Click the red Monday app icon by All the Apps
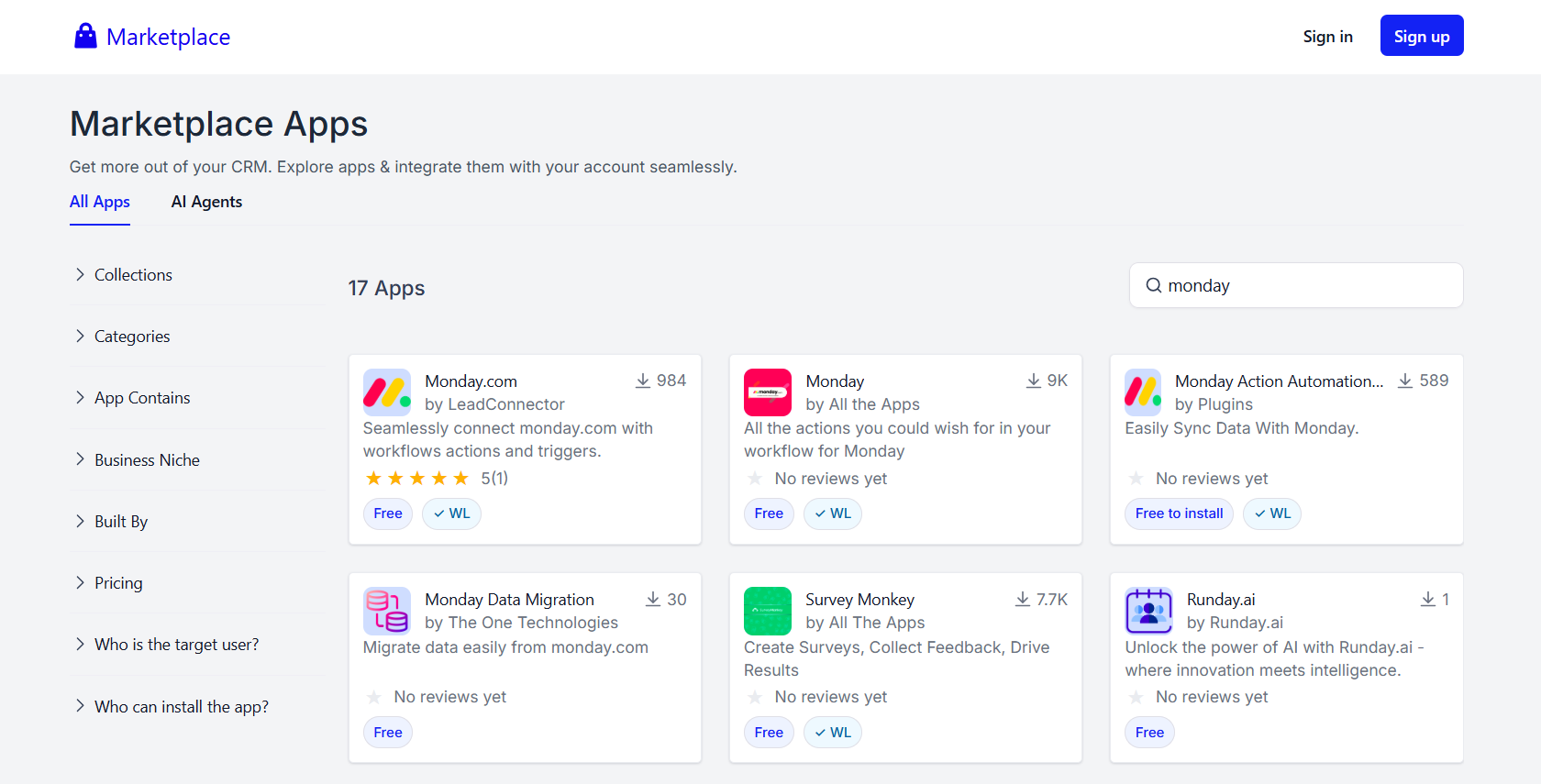 point(768,392)
